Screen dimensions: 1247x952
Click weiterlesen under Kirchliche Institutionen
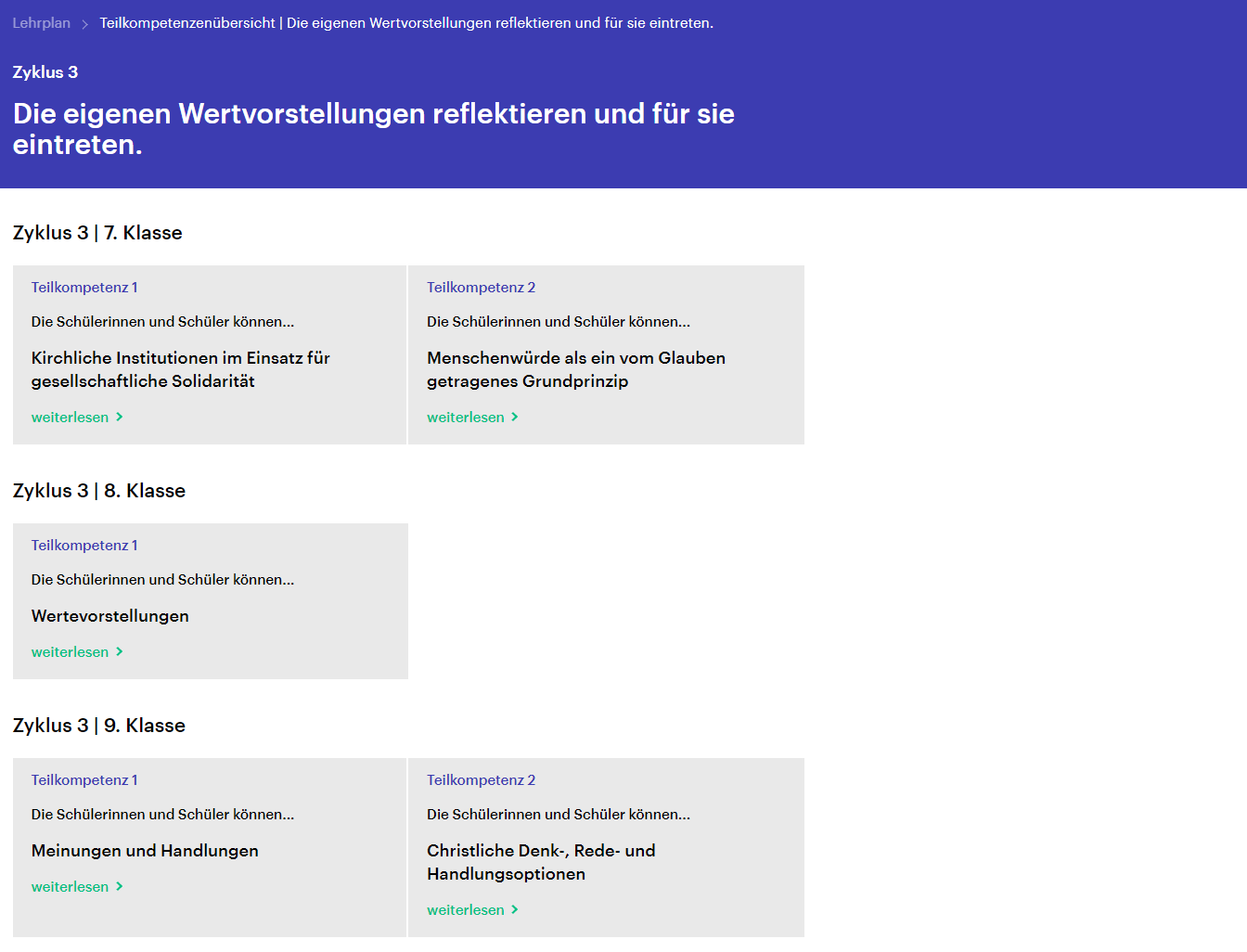tap(70, 418)
